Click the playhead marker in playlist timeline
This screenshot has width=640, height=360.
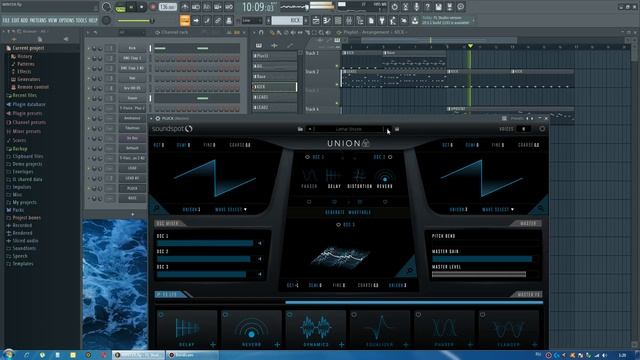point(470,46)
